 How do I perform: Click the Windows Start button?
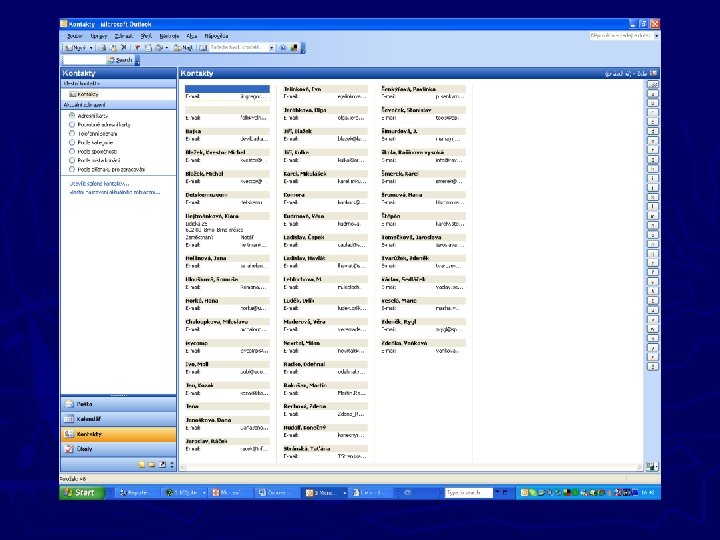pyautogui.click(x=81, y=493)
